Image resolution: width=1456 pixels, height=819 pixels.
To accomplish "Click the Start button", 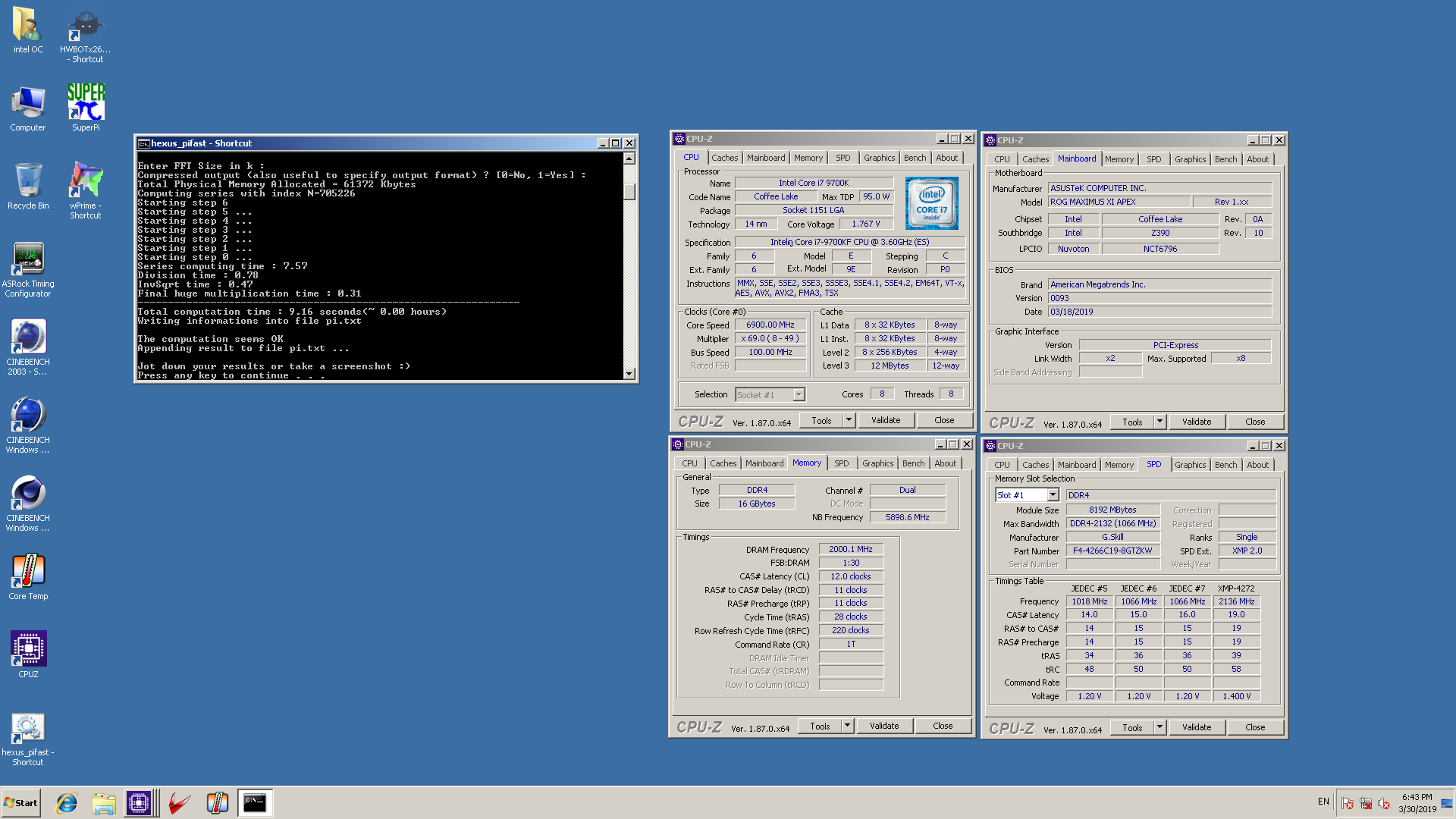I will point(20,803).
